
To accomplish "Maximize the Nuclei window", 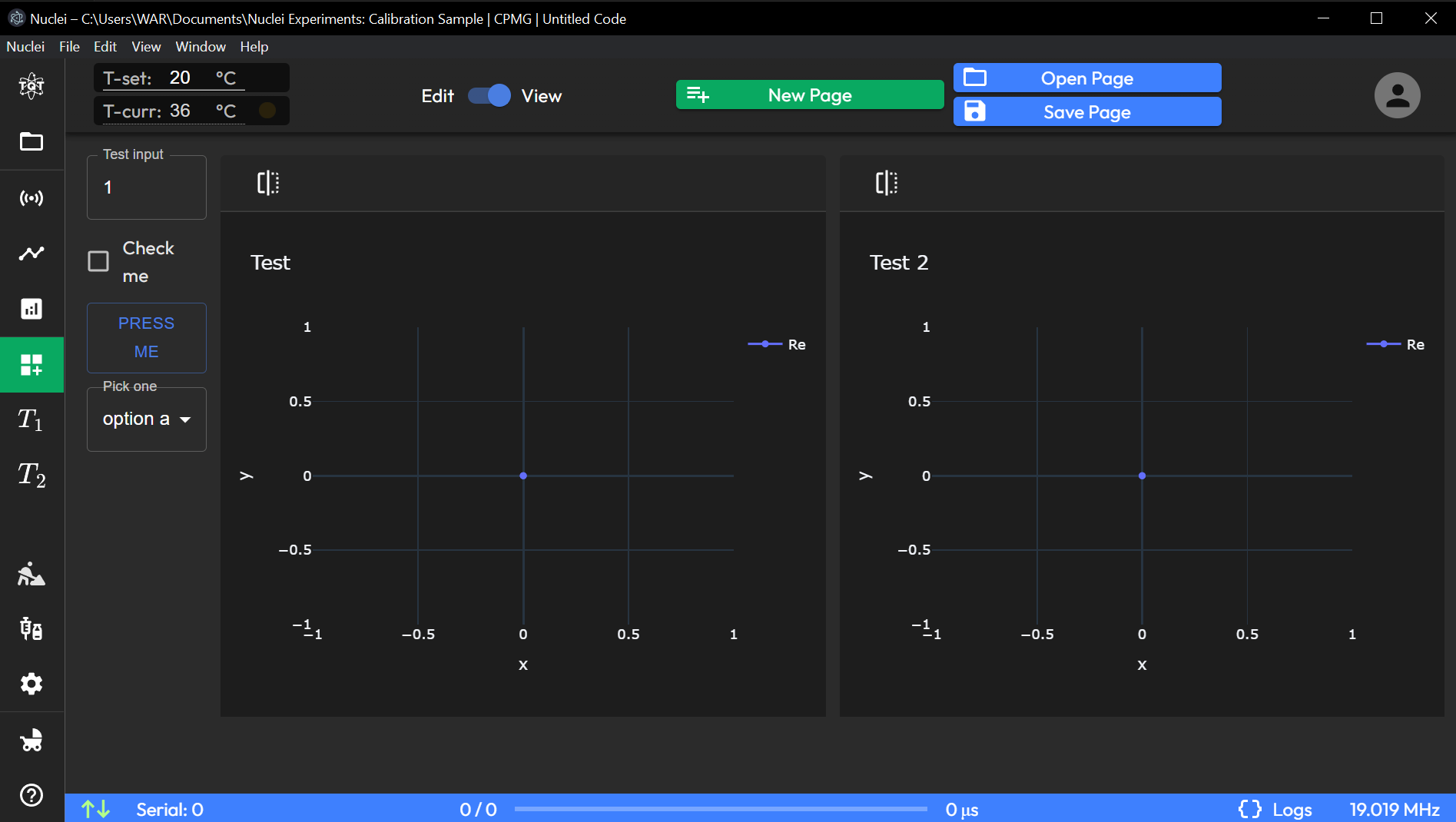I will [1376, 18].
